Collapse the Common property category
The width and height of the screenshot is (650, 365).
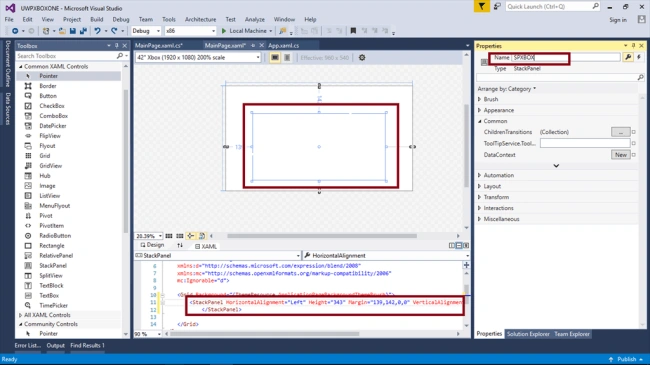point(480,121)
